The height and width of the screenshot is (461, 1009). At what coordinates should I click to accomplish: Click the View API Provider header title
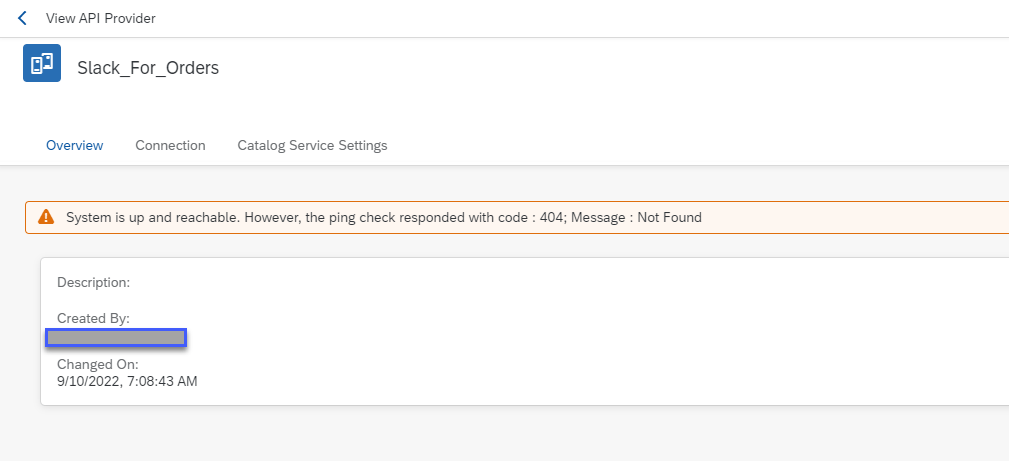[101, 19]
